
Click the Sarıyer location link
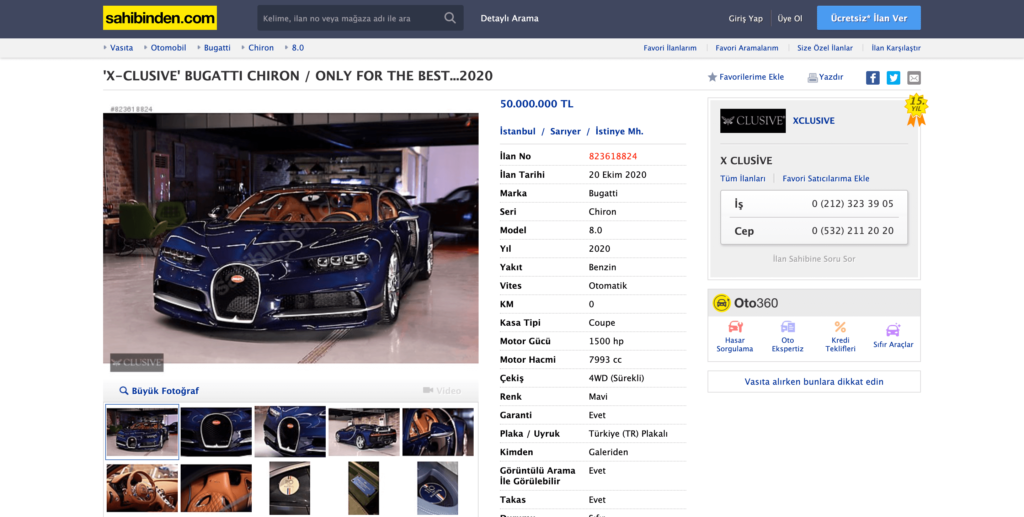click(566, 131)
